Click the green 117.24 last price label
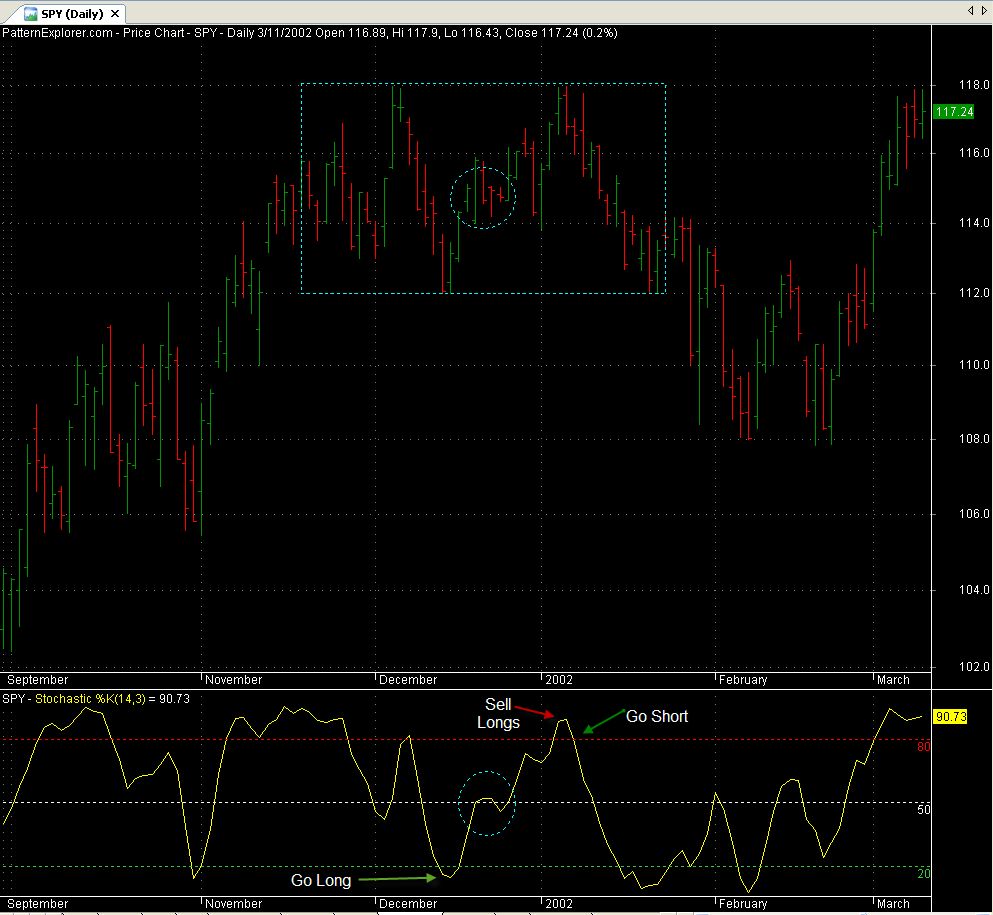The image size is (993, 915). (x=952, y=112)
